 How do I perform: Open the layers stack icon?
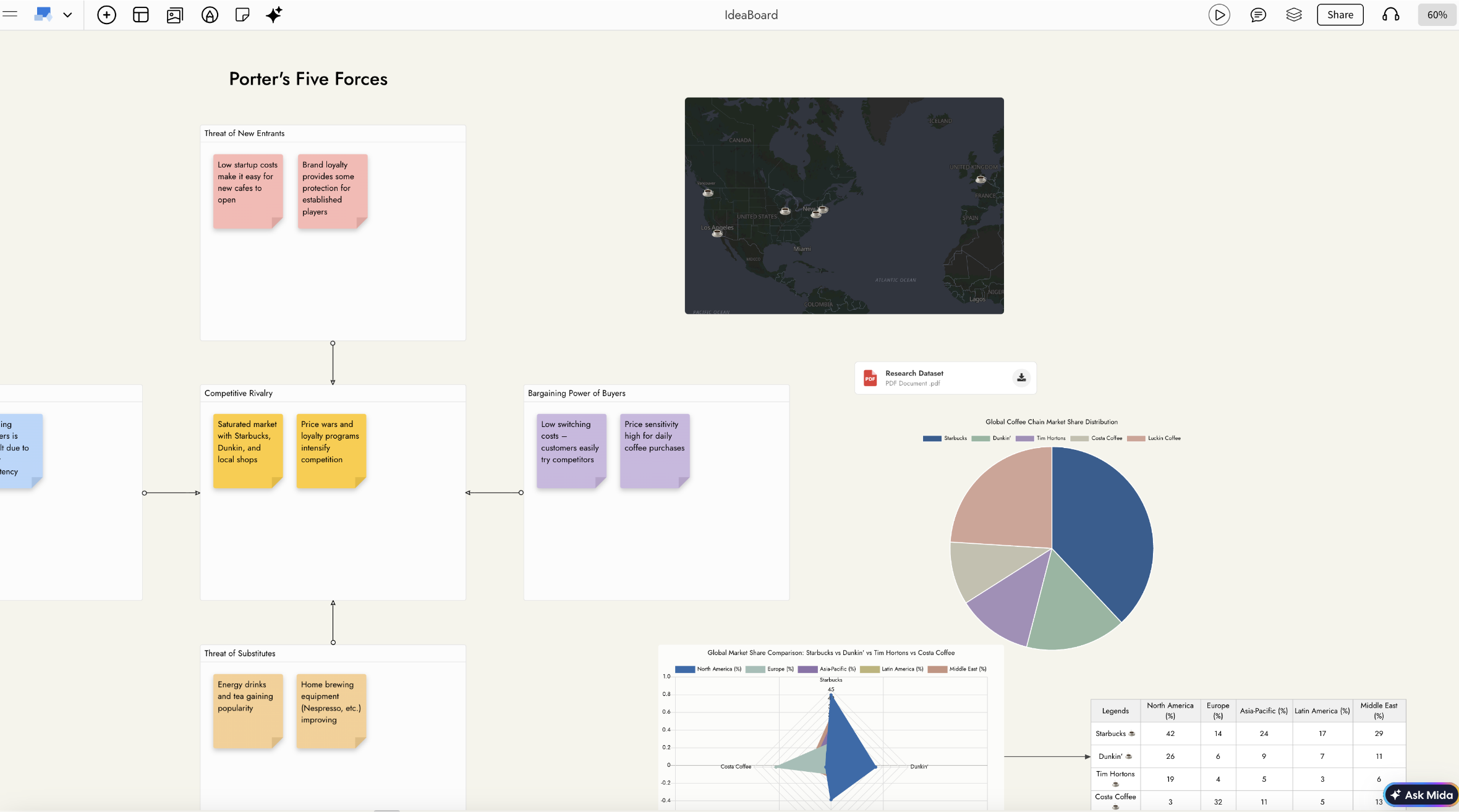(x=1294, y=15)
